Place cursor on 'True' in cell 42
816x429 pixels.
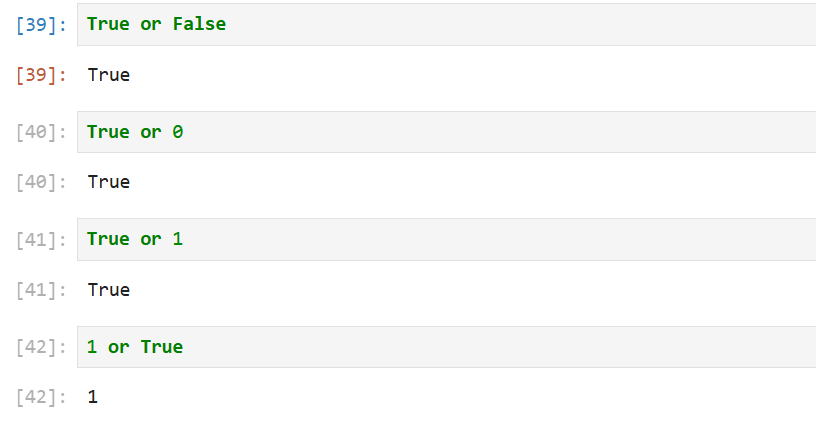tap(162, 347)
